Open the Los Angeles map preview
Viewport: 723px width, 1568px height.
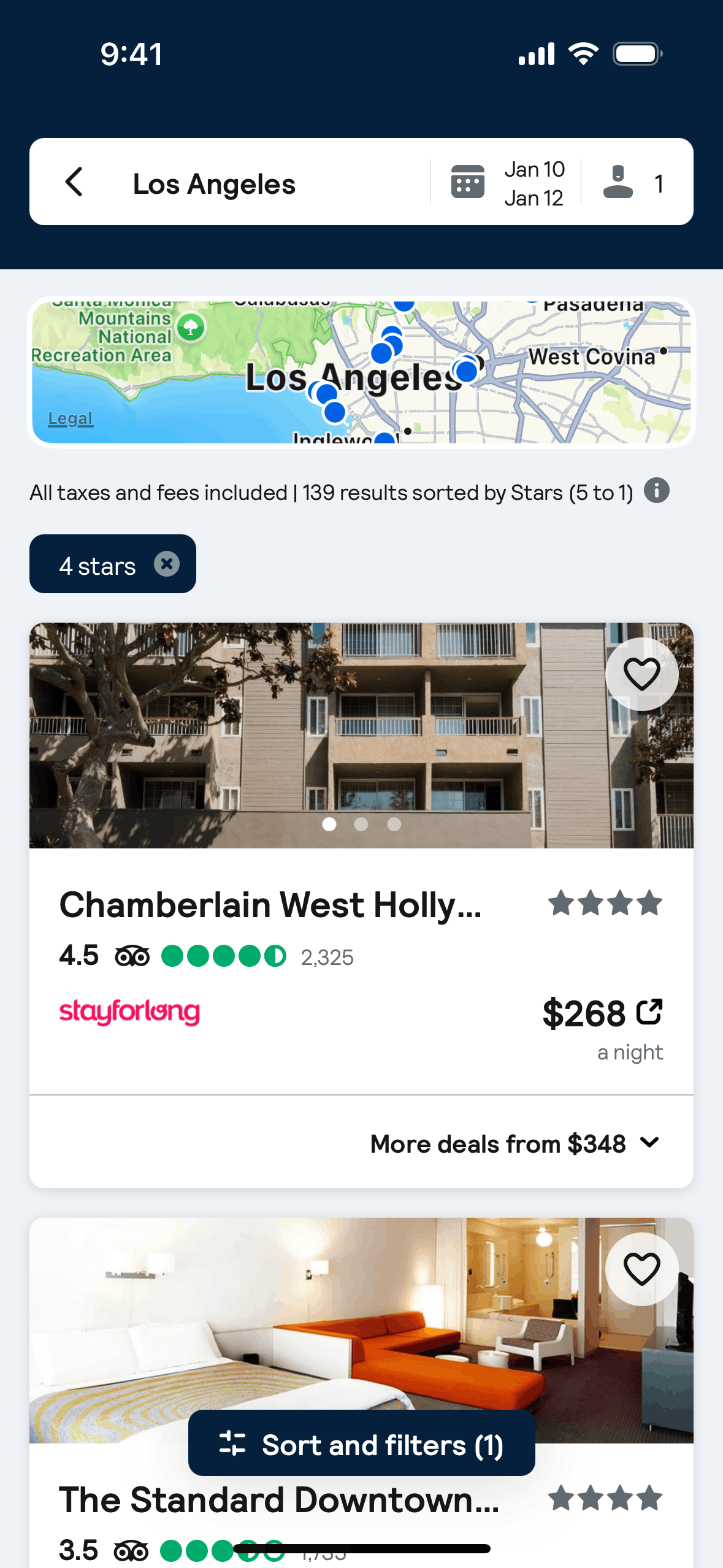pyautogui.click(x=362, y=372)
